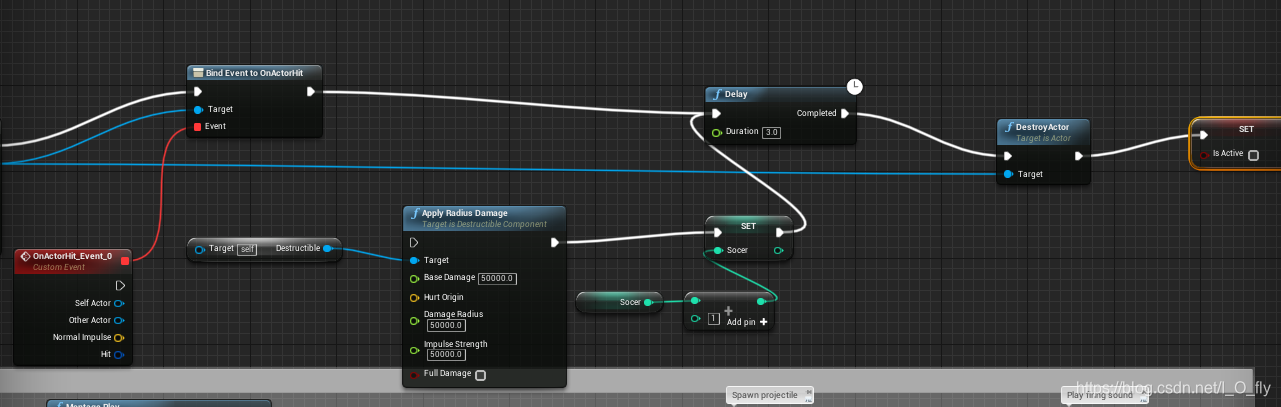The width and height of the screenshot is (1281, 407).
Task: Select the exec input pin on Bind Event node
Action: point(198,91)
